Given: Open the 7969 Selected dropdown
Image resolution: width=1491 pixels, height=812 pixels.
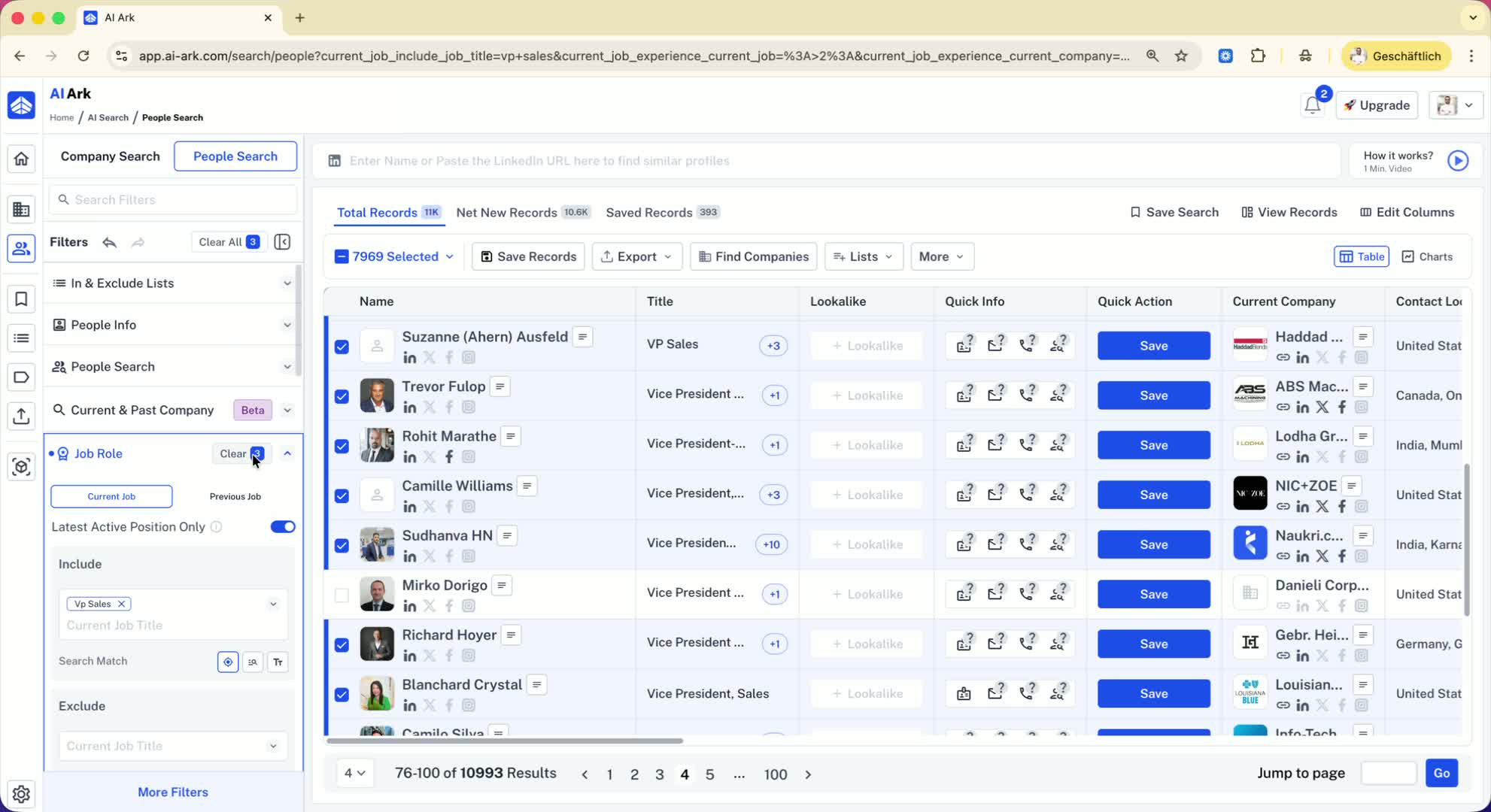Looking at the screenshot, I should (x=395, y=256).
